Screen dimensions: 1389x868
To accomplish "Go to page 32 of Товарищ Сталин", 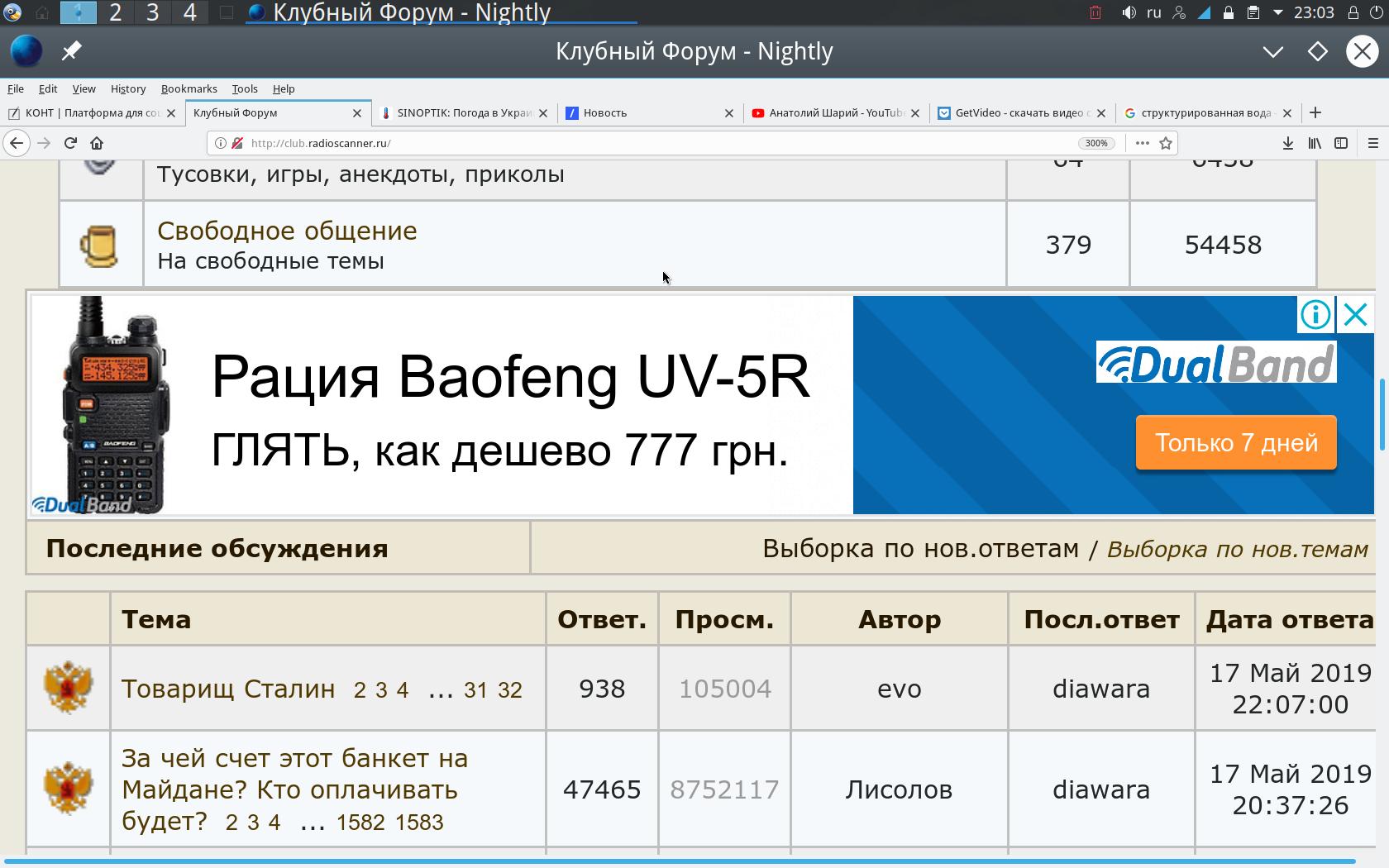I will (510, 690).
